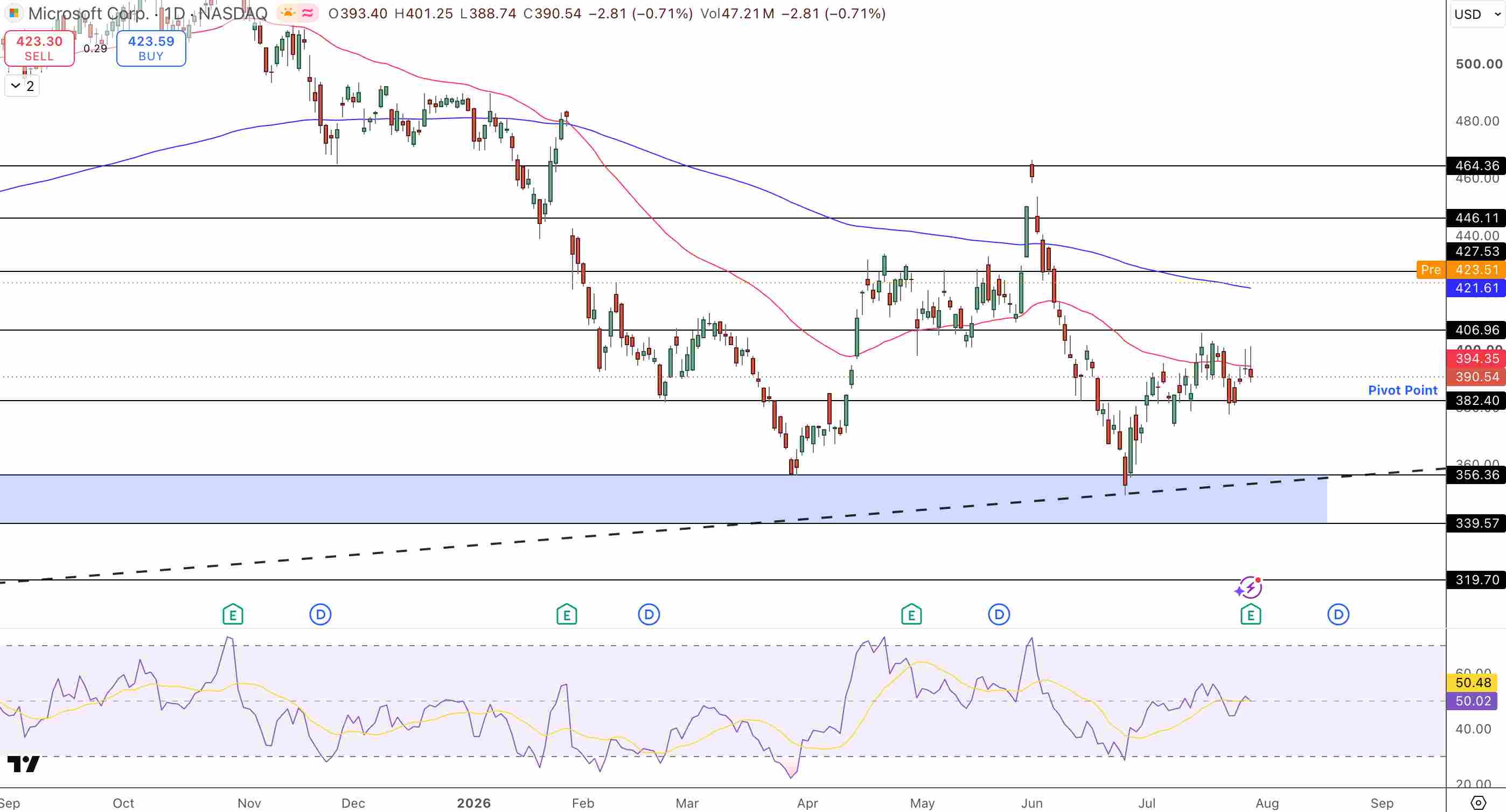This screenshot has height=812, width=1506.
Task: Click the NASDAQ exchange label
Action: (x=233, y=13)
